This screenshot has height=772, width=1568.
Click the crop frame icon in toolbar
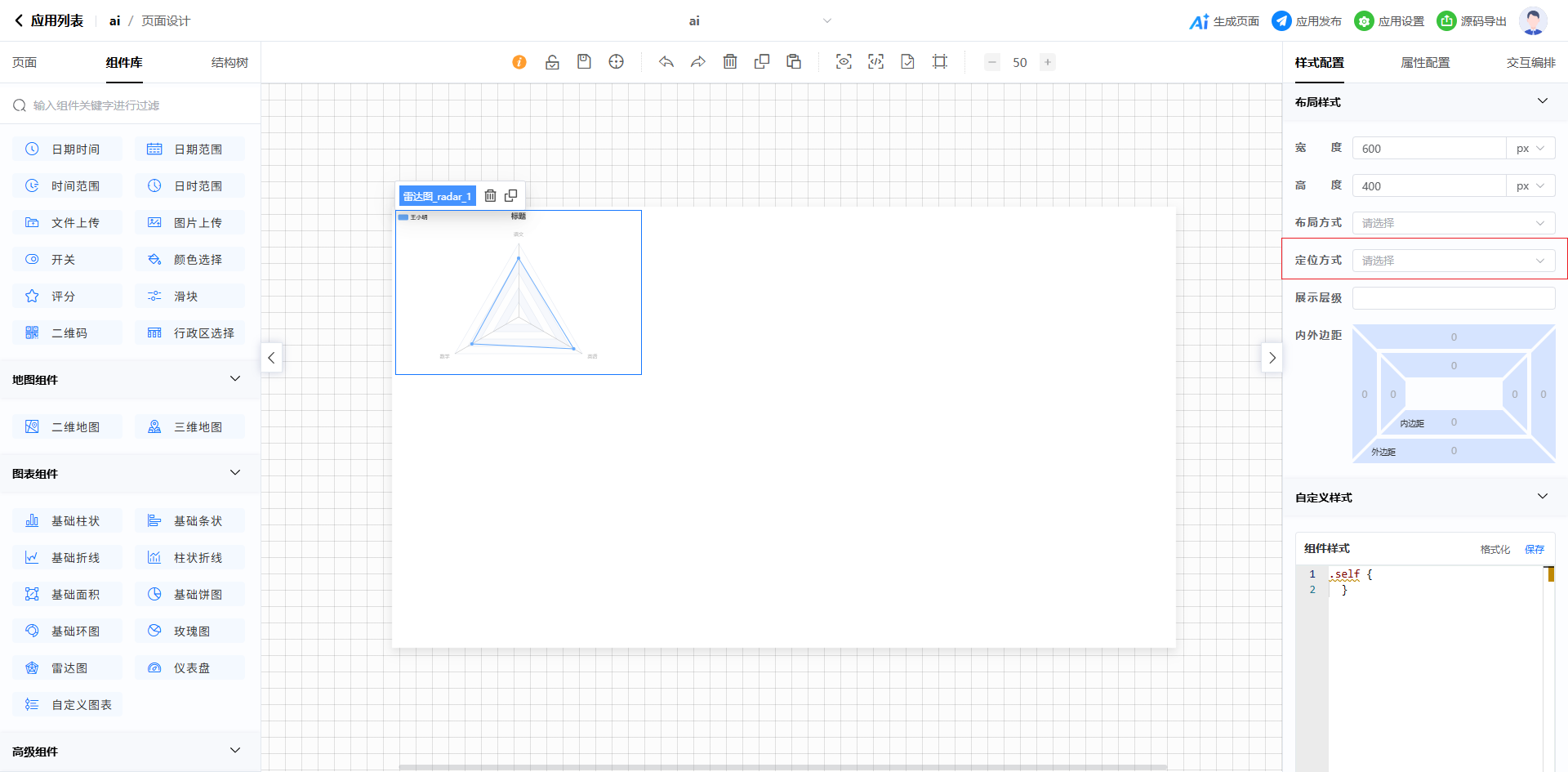click(x=940, y=62)
